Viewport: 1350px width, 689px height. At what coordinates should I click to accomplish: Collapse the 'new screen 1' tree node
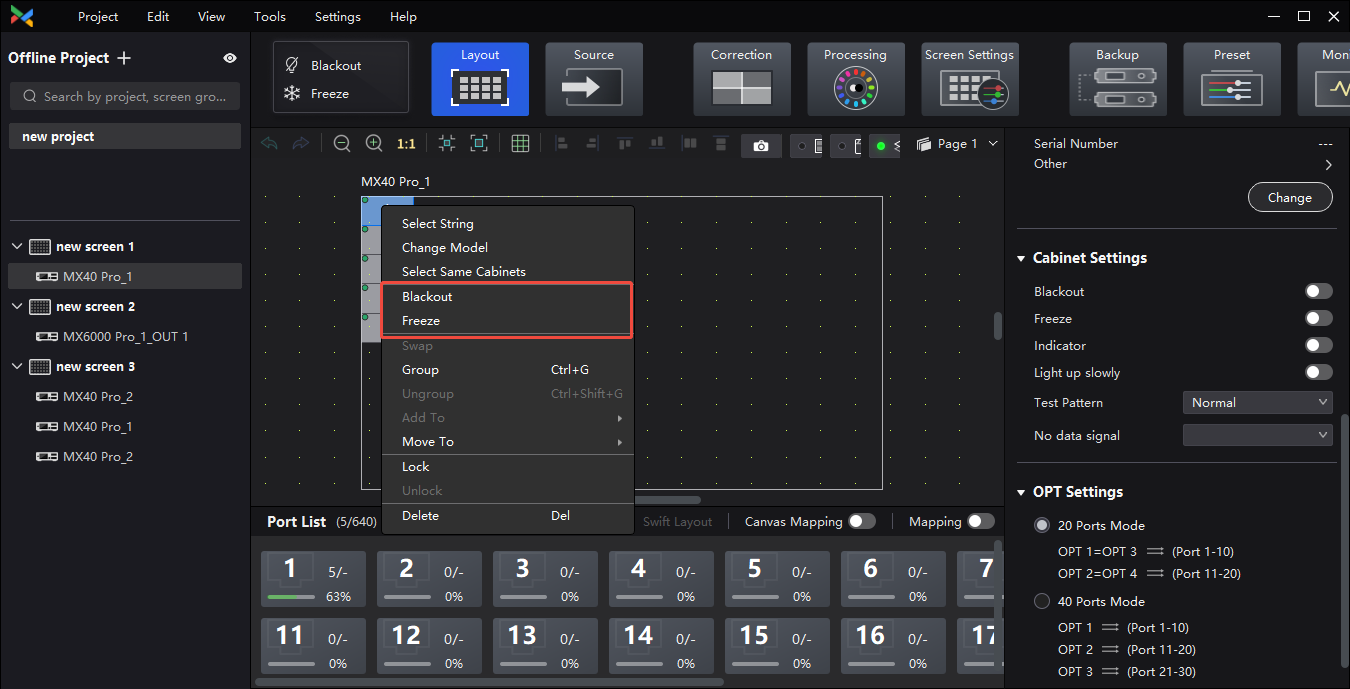17,246
